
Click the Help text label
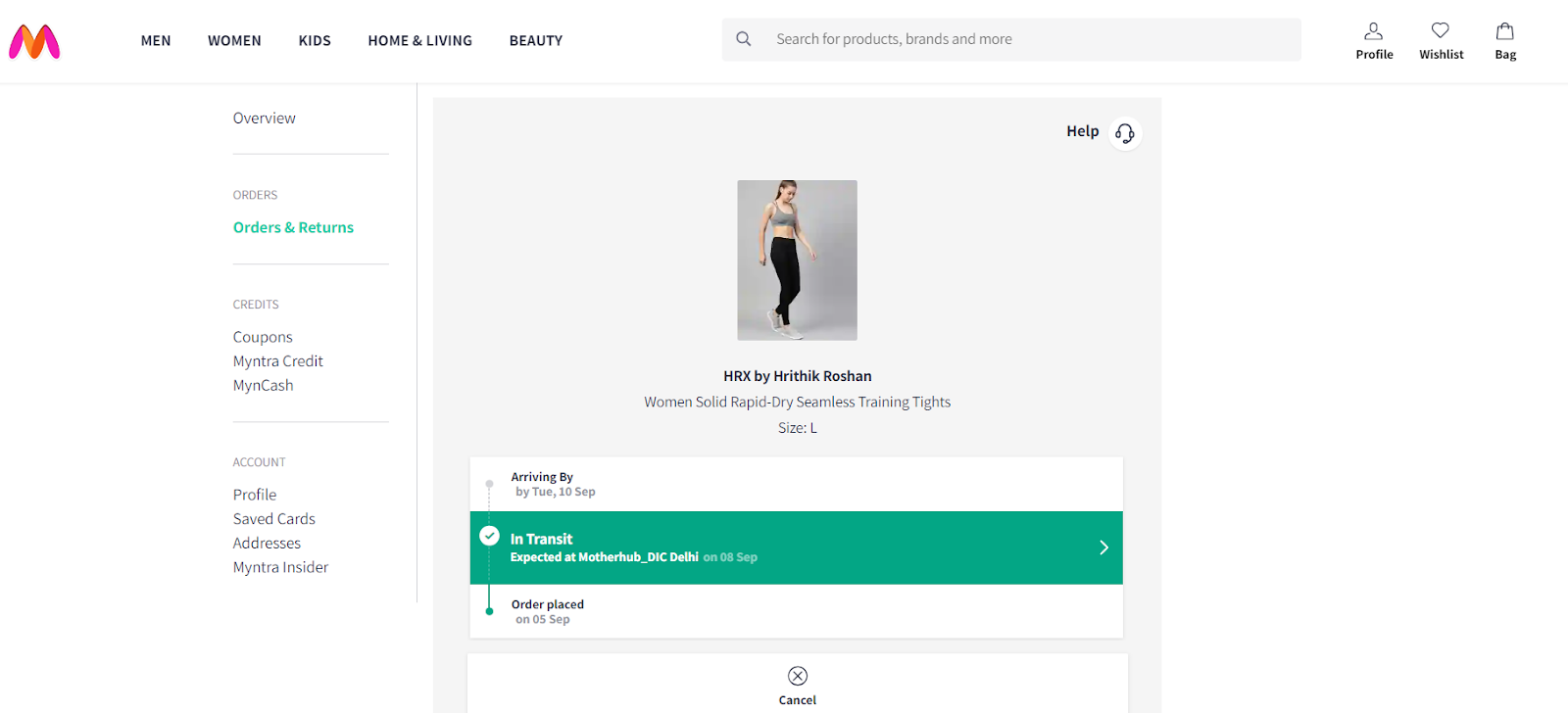(1082, 131)
